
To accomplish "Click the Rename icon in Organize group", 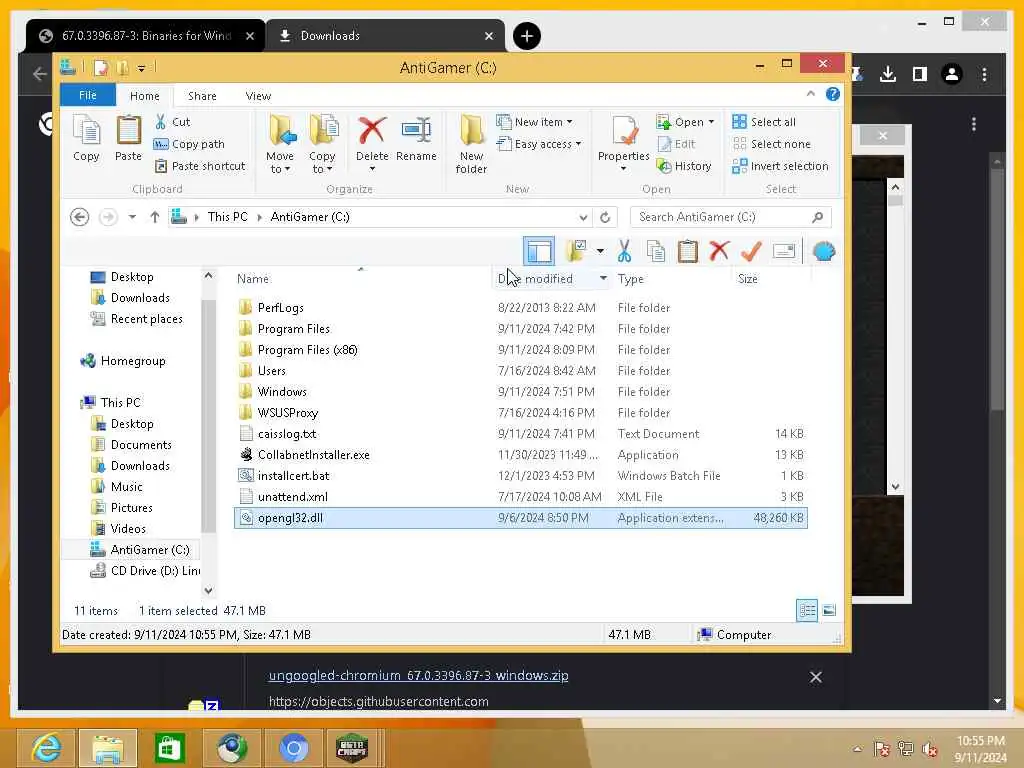I will 416,138.
